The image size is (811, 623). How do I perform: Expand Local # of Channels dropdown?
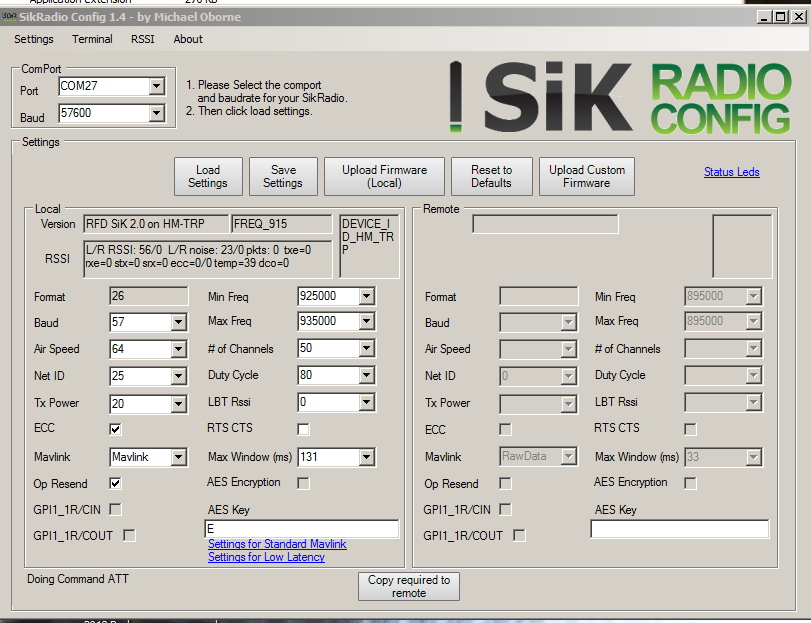coord(367,348)
